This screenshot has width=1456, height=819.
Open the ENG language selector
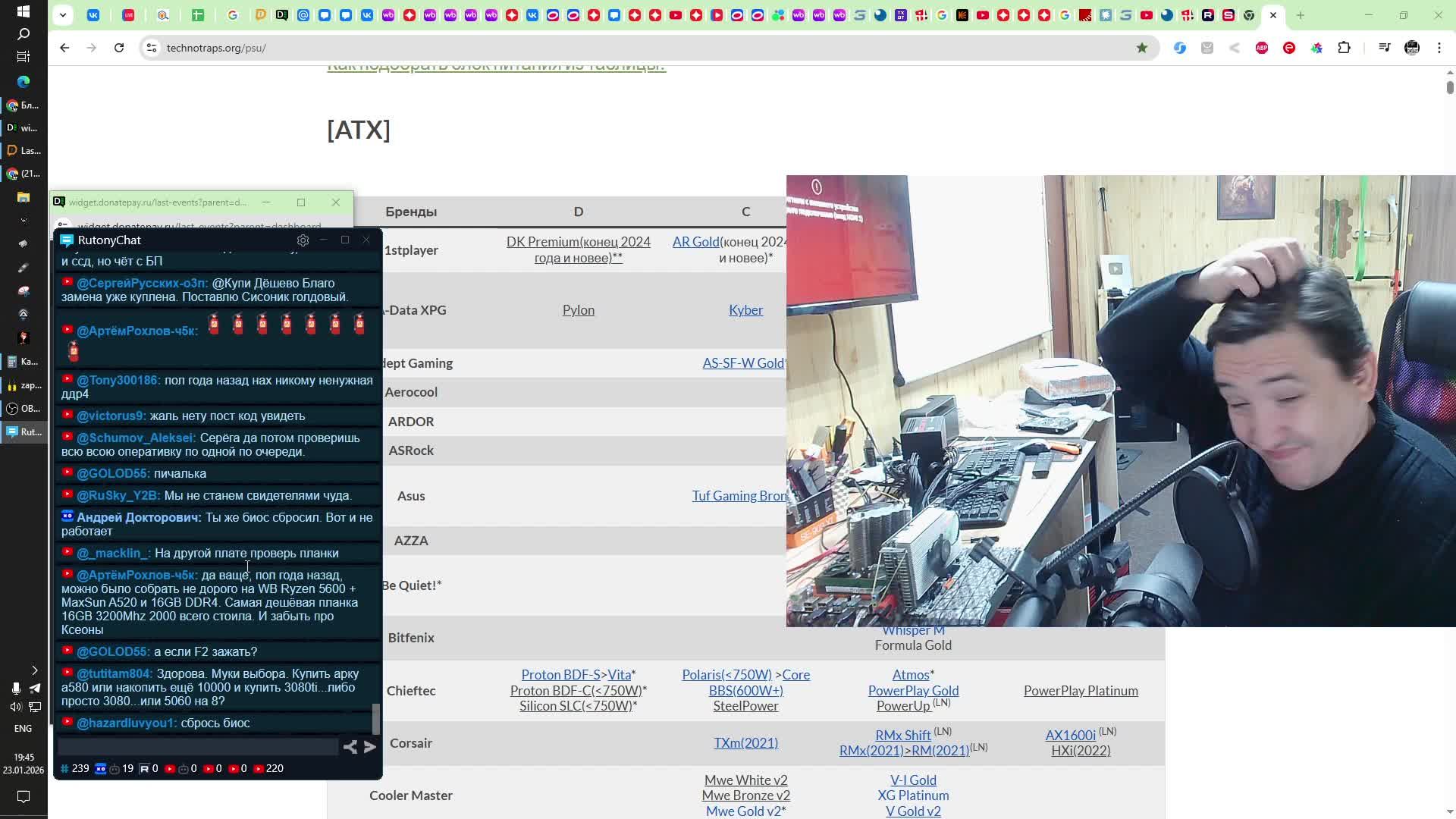[23, 728]
